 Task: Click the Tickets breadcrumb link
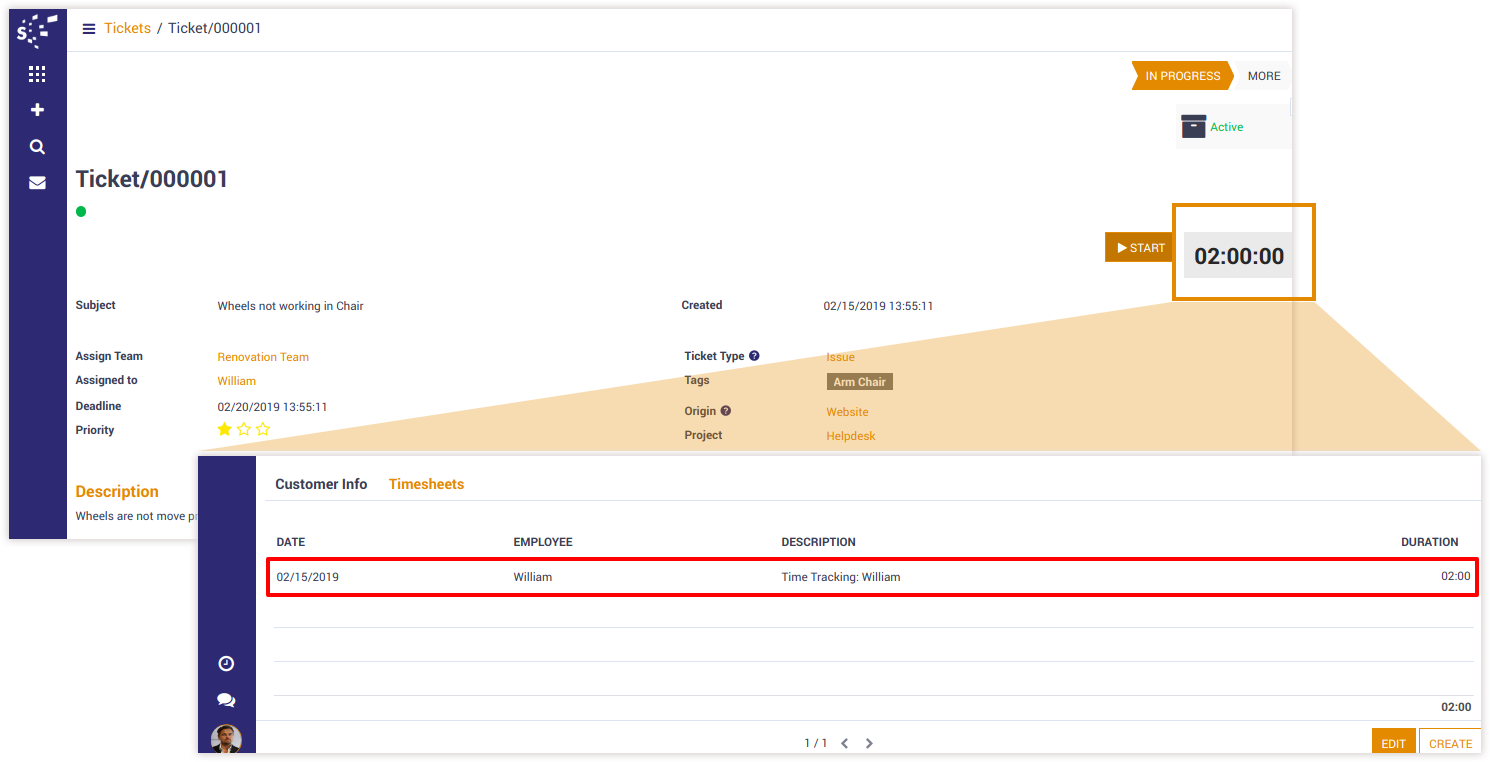[127, 28]
